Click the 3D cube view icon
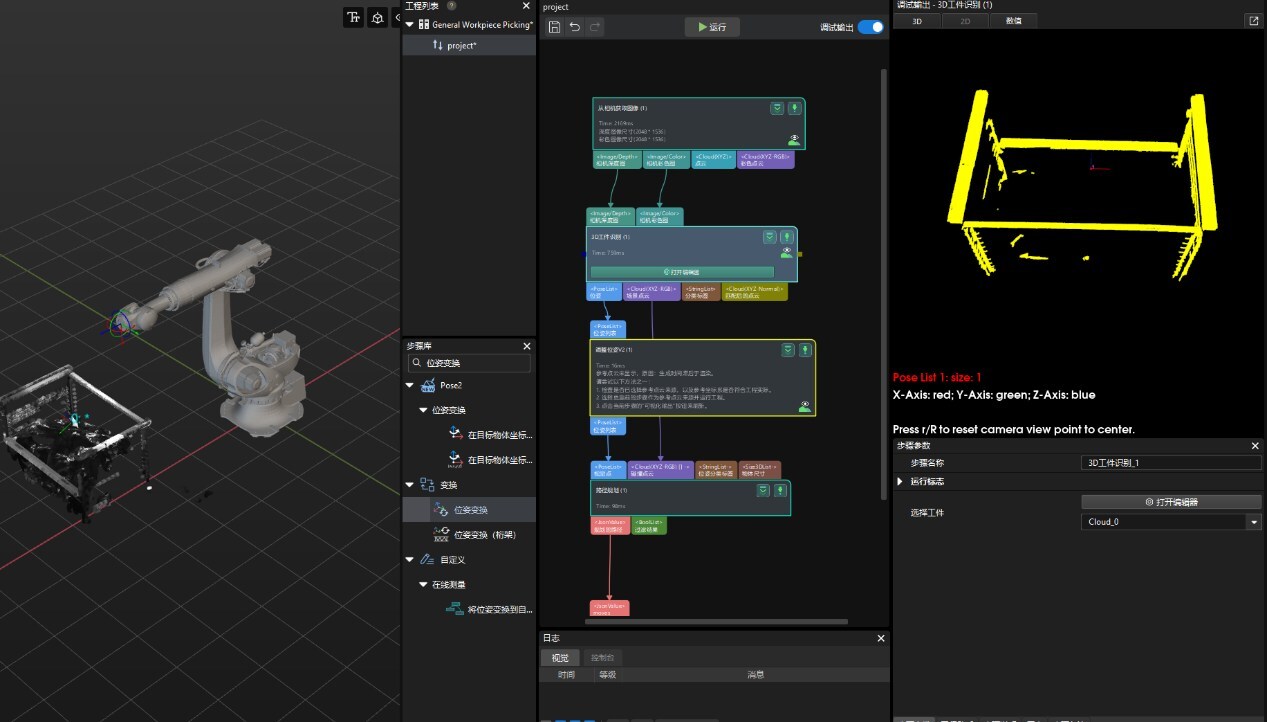This screenshot has height=722, width=1267. click(x=377, y=18)
